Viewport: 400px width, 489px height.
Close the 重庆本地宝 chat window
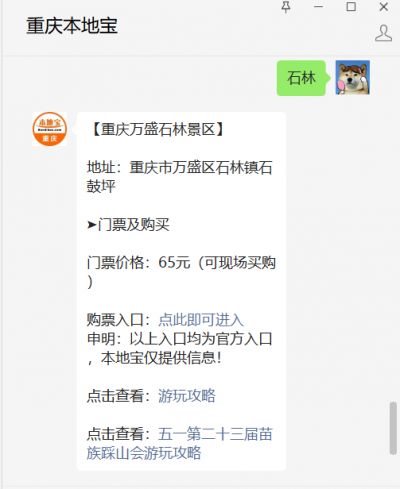[384, 7]
